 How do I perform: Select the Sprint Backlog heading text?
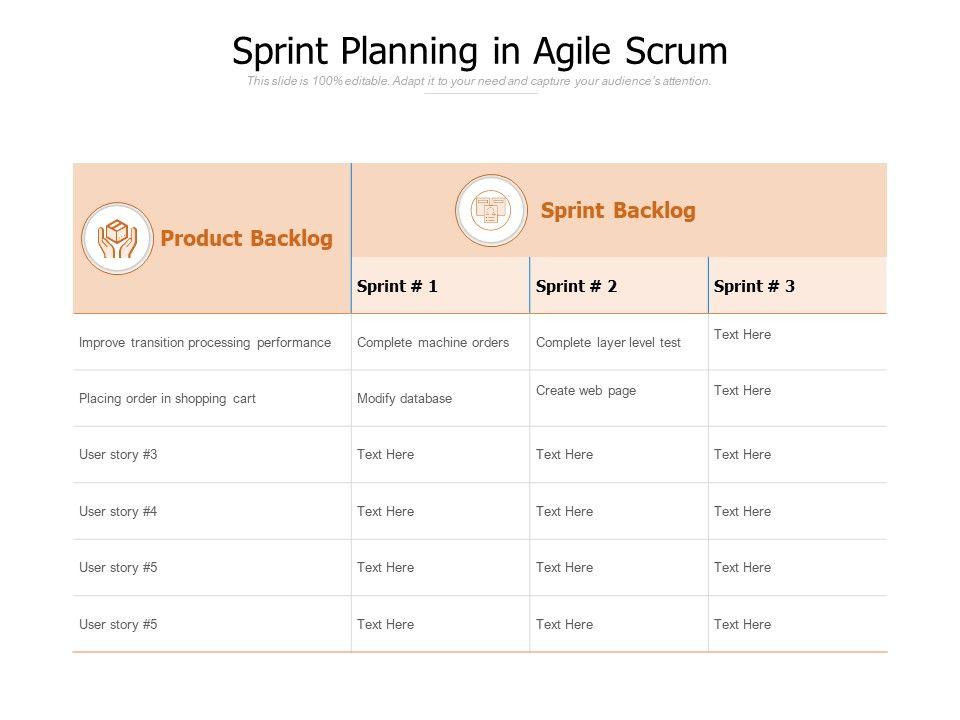[x=618, y=210]
